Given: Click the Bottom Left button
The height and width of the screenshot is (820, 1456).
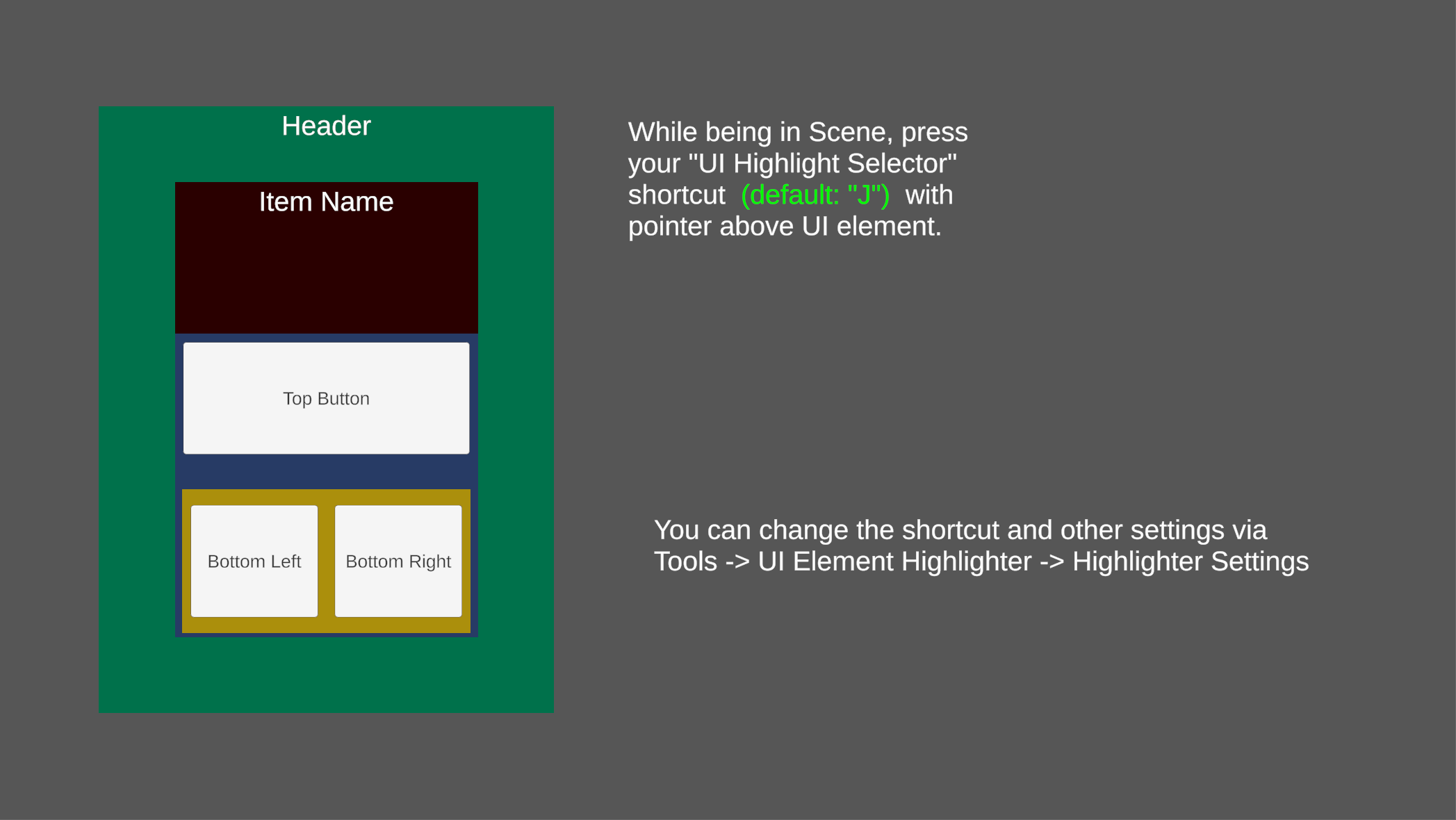Looking at the screenshot, I should 254,561.
